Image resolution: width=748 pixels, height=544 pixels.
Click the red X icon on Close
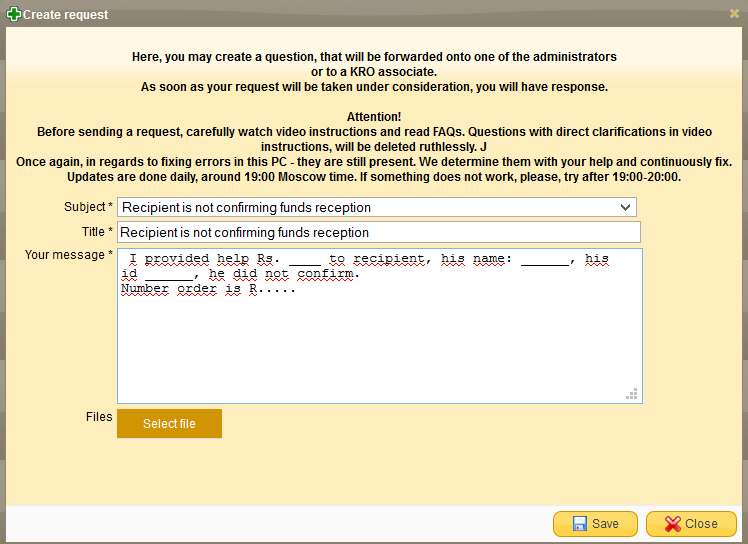click(673, 524)
